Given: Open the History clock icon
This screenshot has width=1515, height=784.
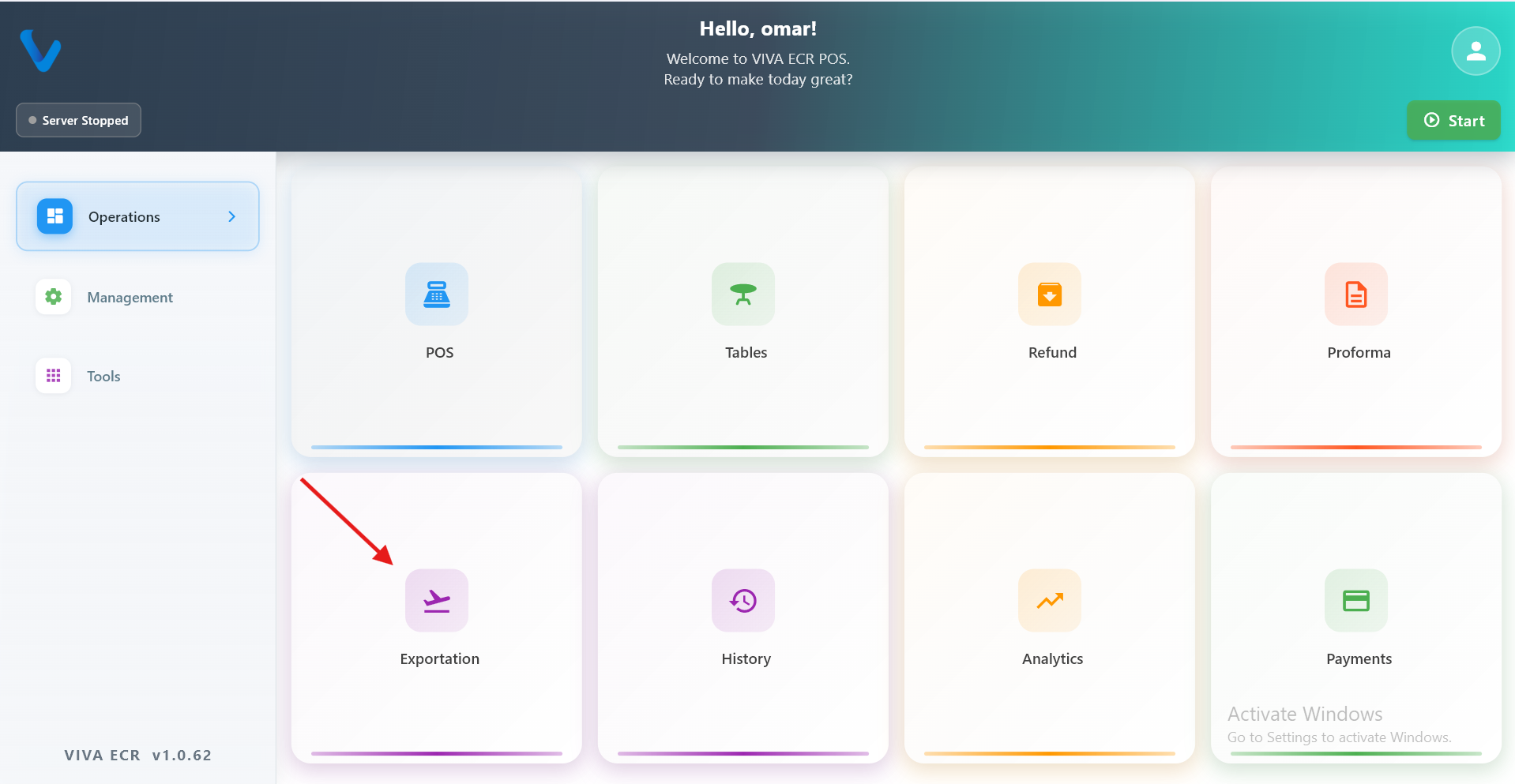Looking at the screenshot, I should 743,600.
